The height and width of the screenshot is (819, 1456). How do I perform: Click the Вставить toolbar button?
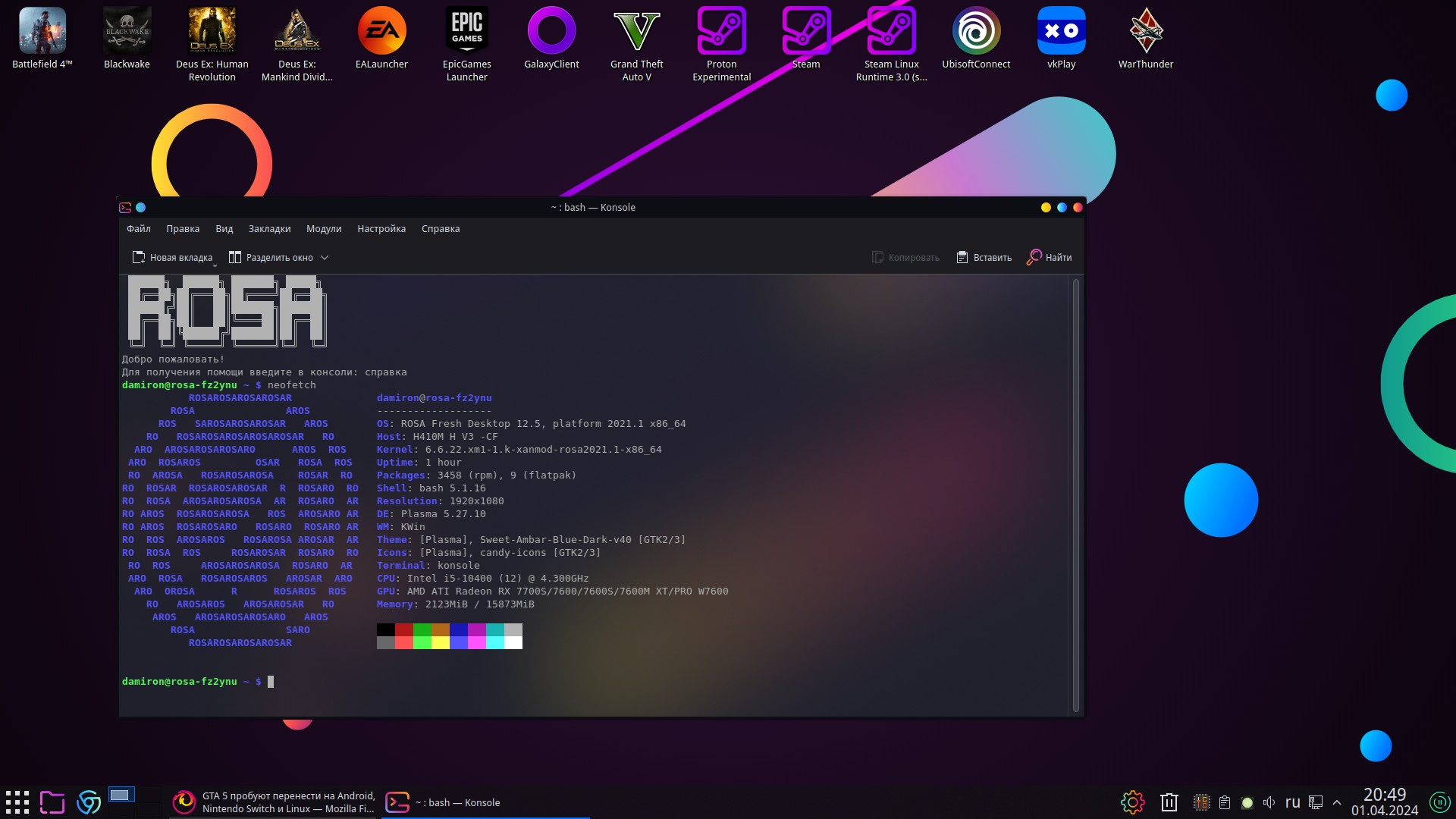click(984, 258)
